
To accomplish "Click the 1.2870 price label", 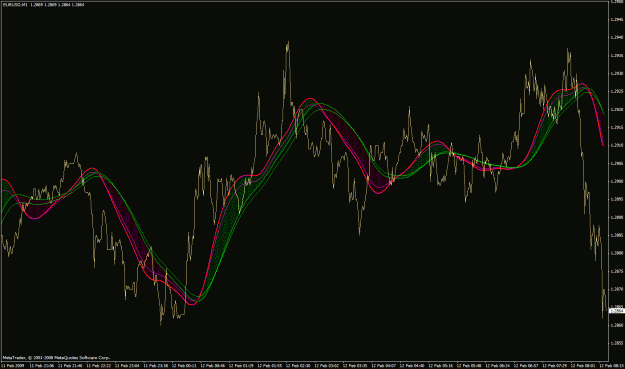I will click(617, 289).
